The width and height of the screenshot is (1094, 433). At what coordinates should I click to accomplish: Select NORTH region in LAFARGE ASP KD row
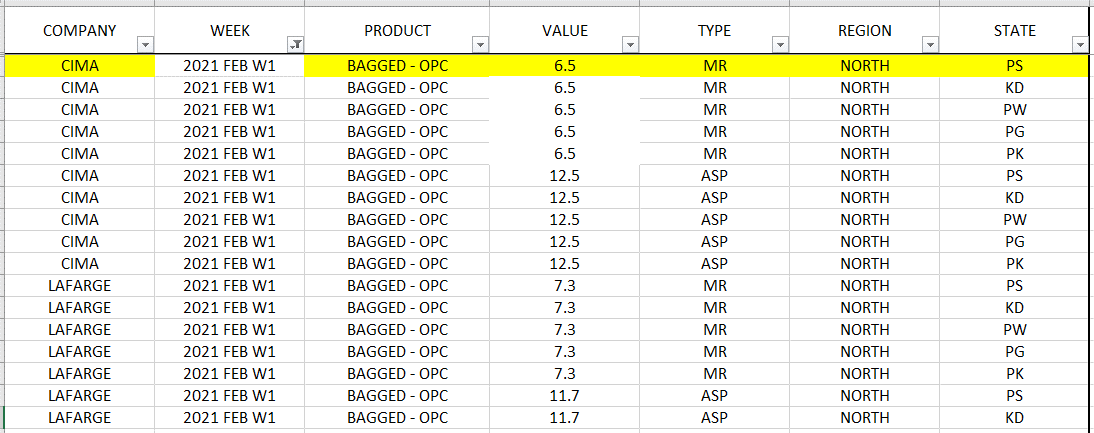coord(865,418)
